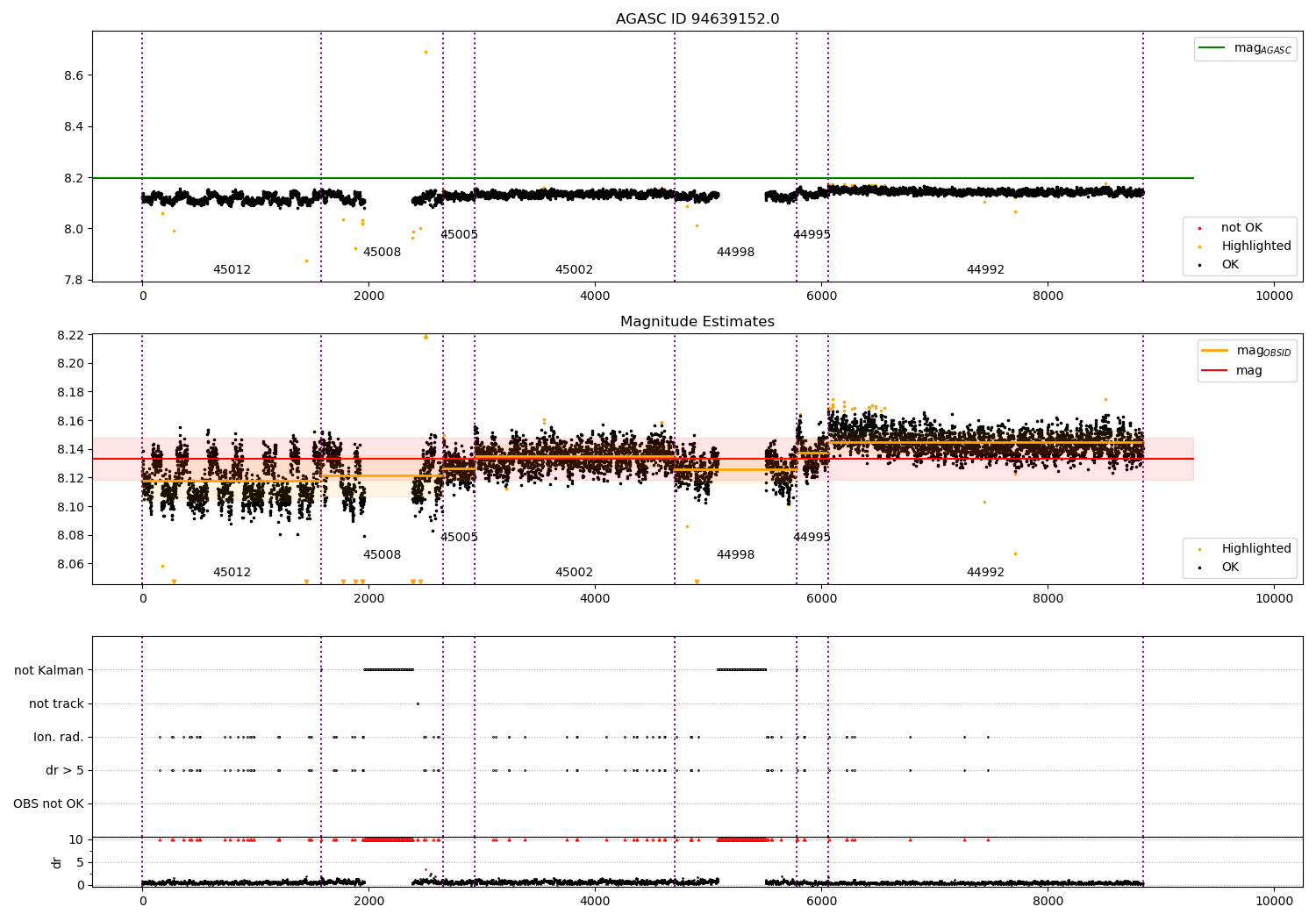Click the orange outlier point near 8.7
The image size is (1316, 921).
[426, 52]
